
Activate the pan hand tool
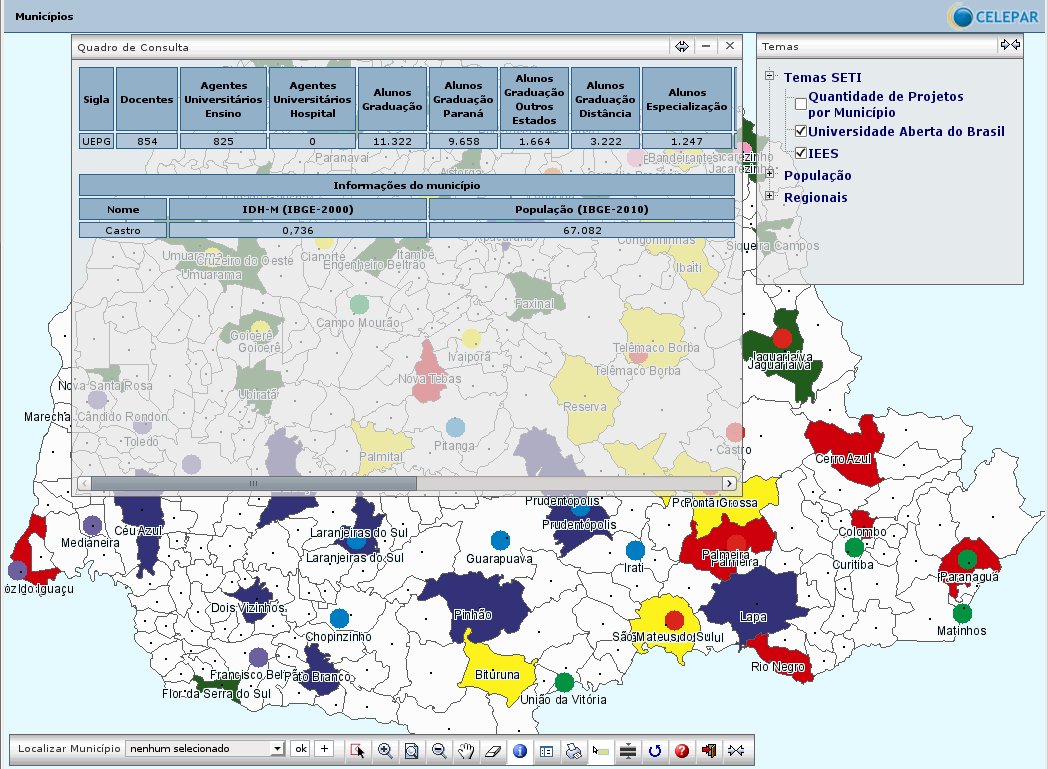tap(466, 749)
